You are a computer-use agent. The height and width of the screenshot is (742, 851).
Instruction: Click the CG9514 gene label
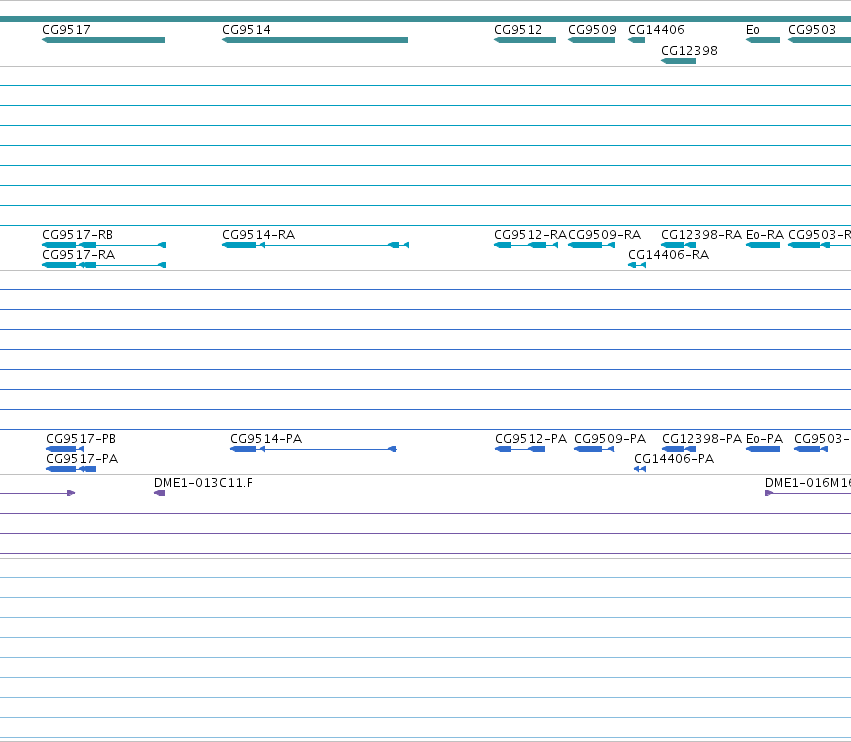246,30
